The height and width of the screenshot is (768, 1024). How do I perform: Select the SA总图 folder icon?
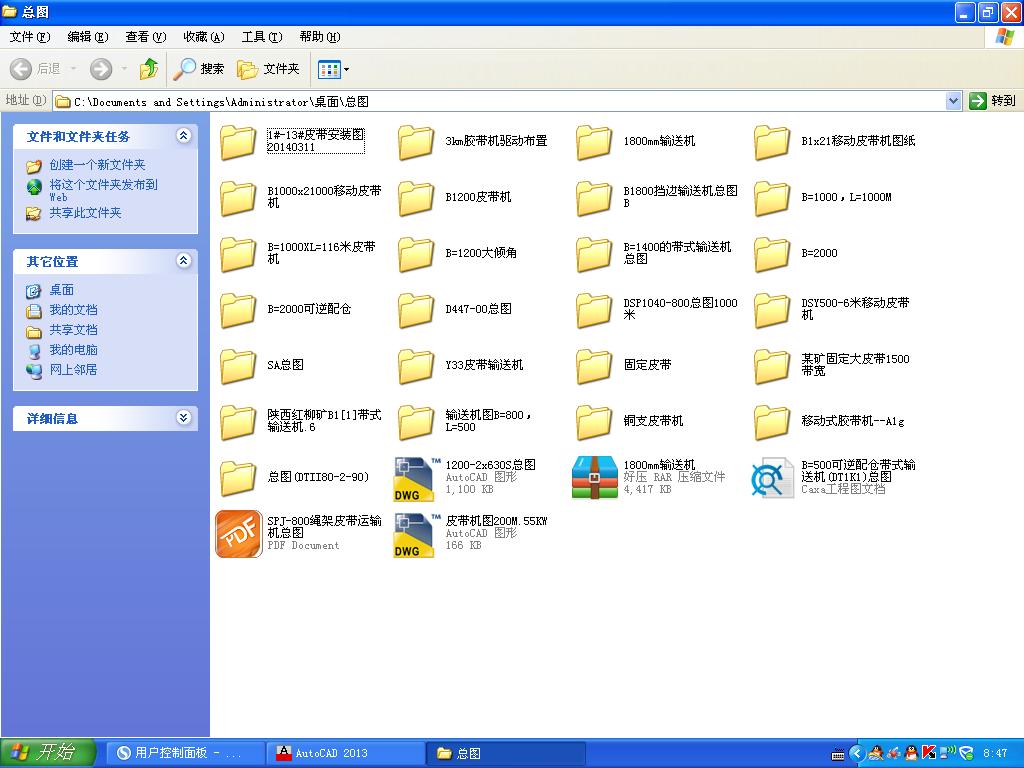(x=238, y=366)
